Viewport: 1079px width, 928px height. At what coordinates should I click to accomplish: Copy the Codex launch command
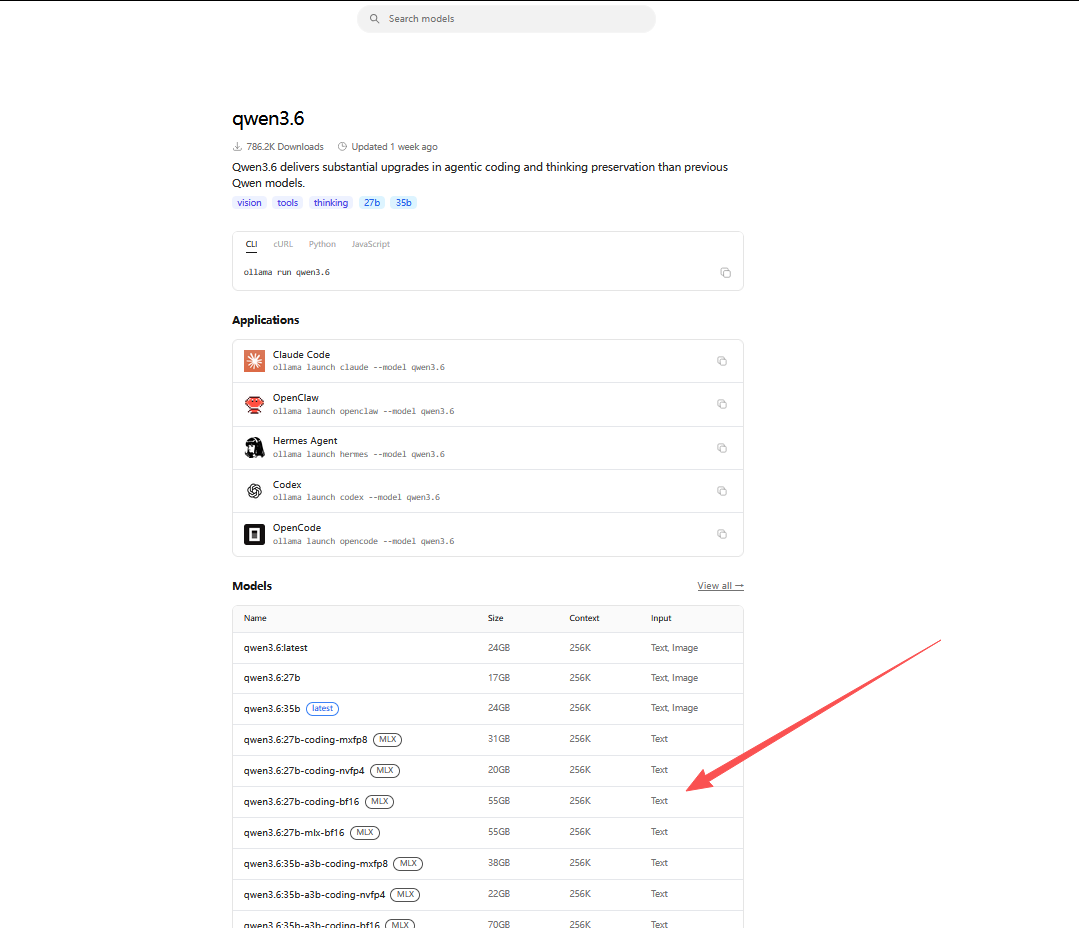(722, 490)
